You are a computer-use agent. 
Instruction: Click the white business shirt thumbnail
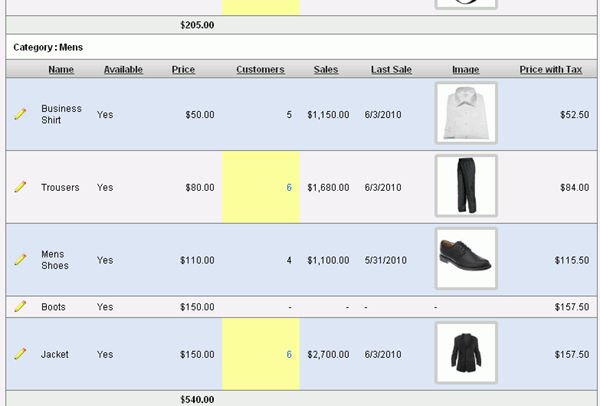pos(466,114)
